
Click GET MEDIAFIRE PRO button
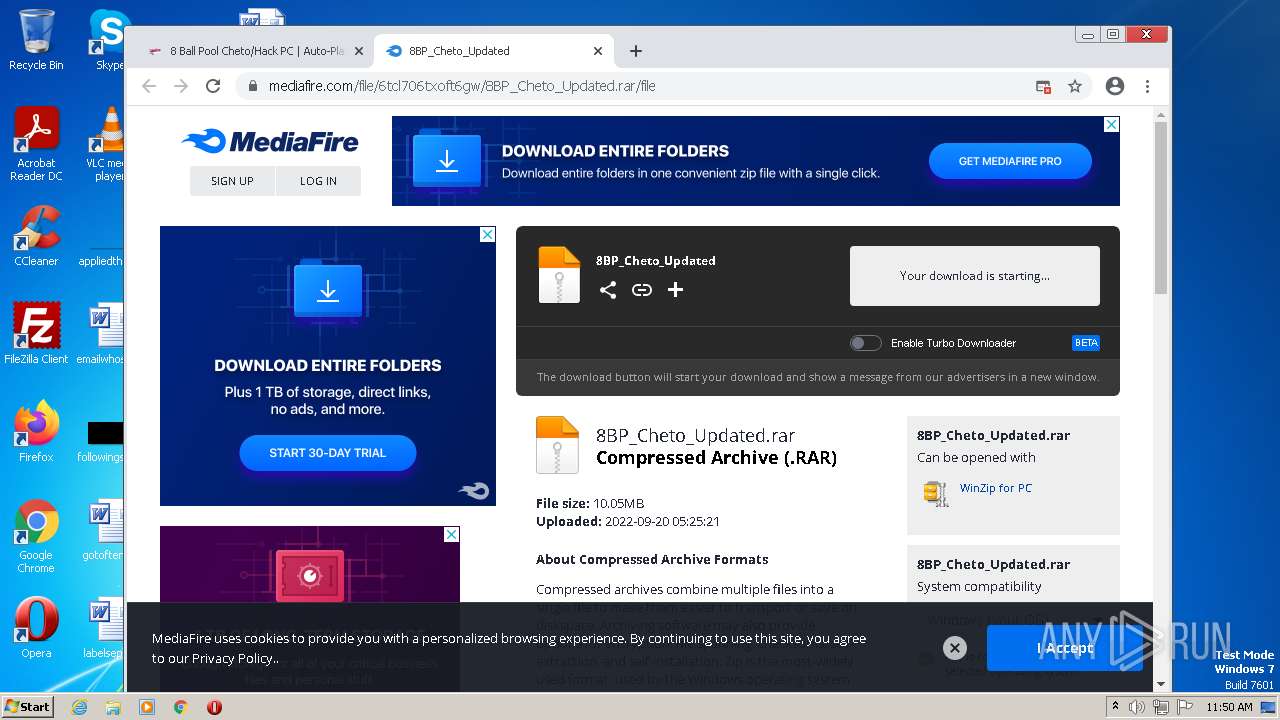1010,161
